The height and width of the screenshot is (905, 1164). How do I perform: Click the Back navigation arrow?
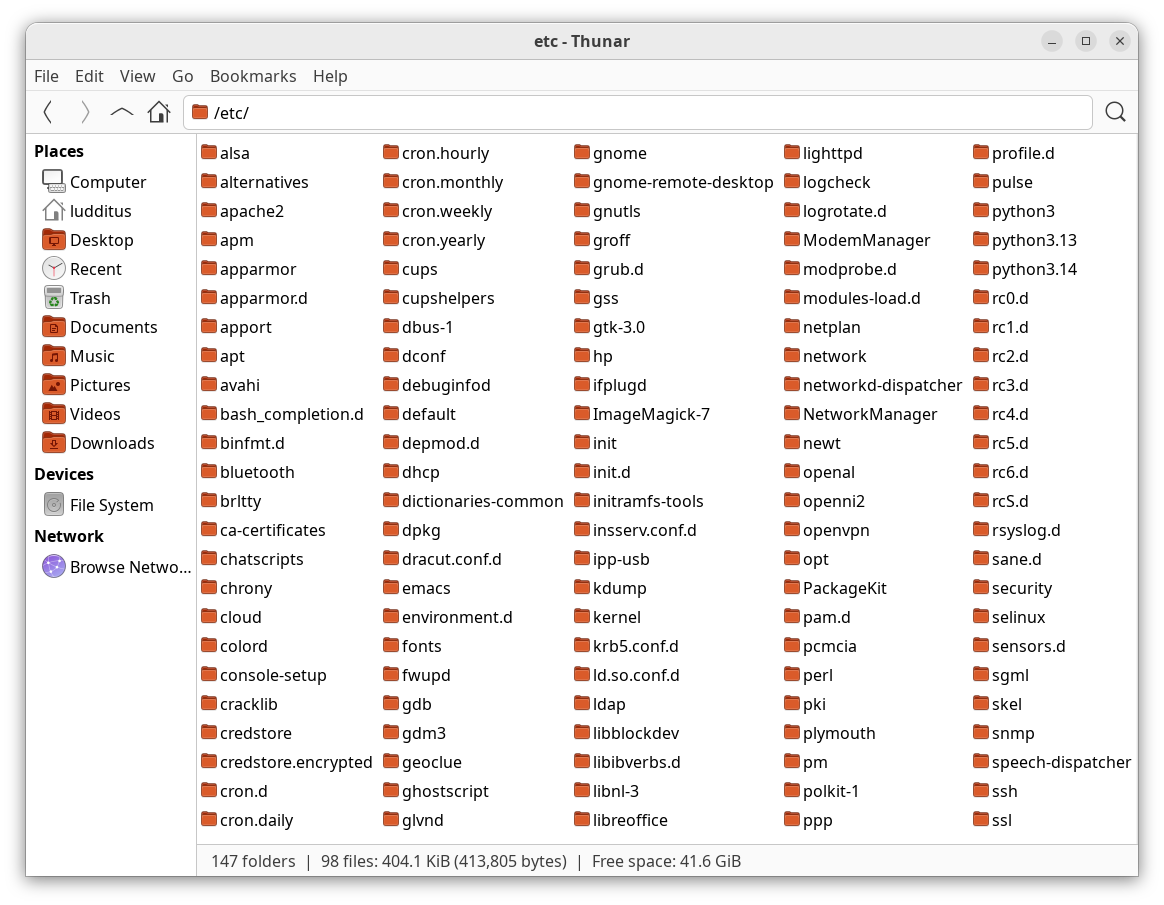[x=48, y=112]
